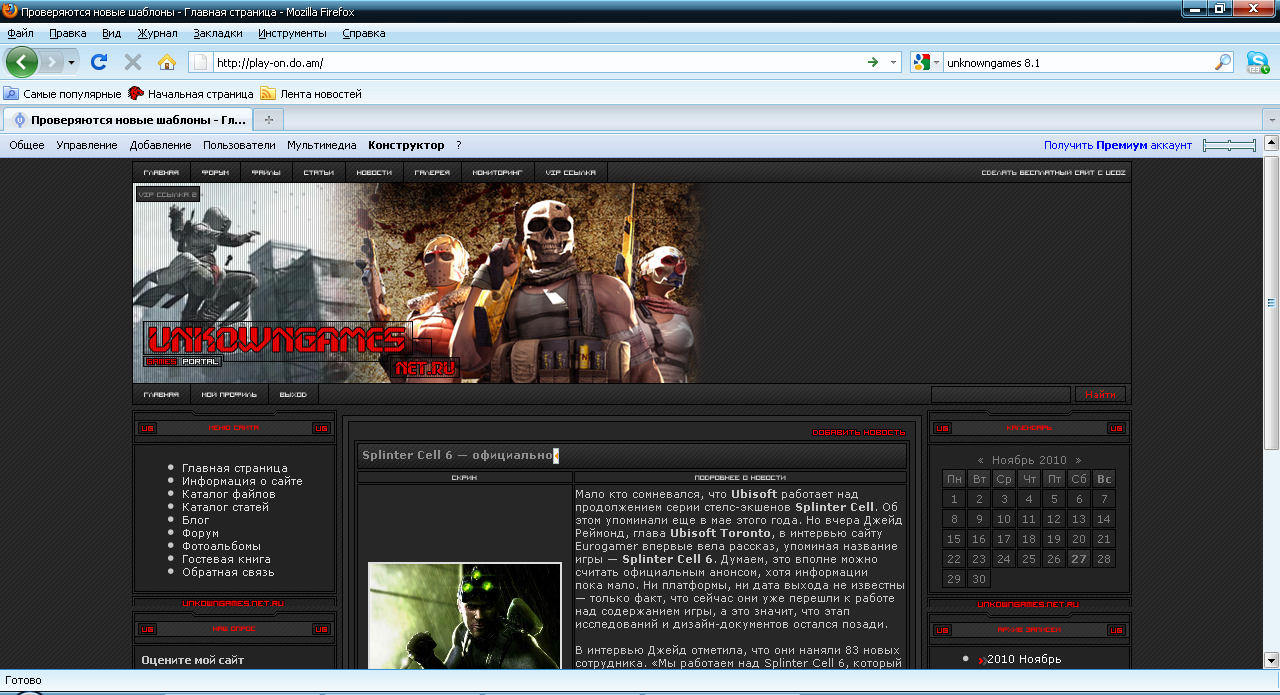This screenshot has height=695, width=1280.
Task: Reload the page with the refresh icon
Action: (99, 62)
